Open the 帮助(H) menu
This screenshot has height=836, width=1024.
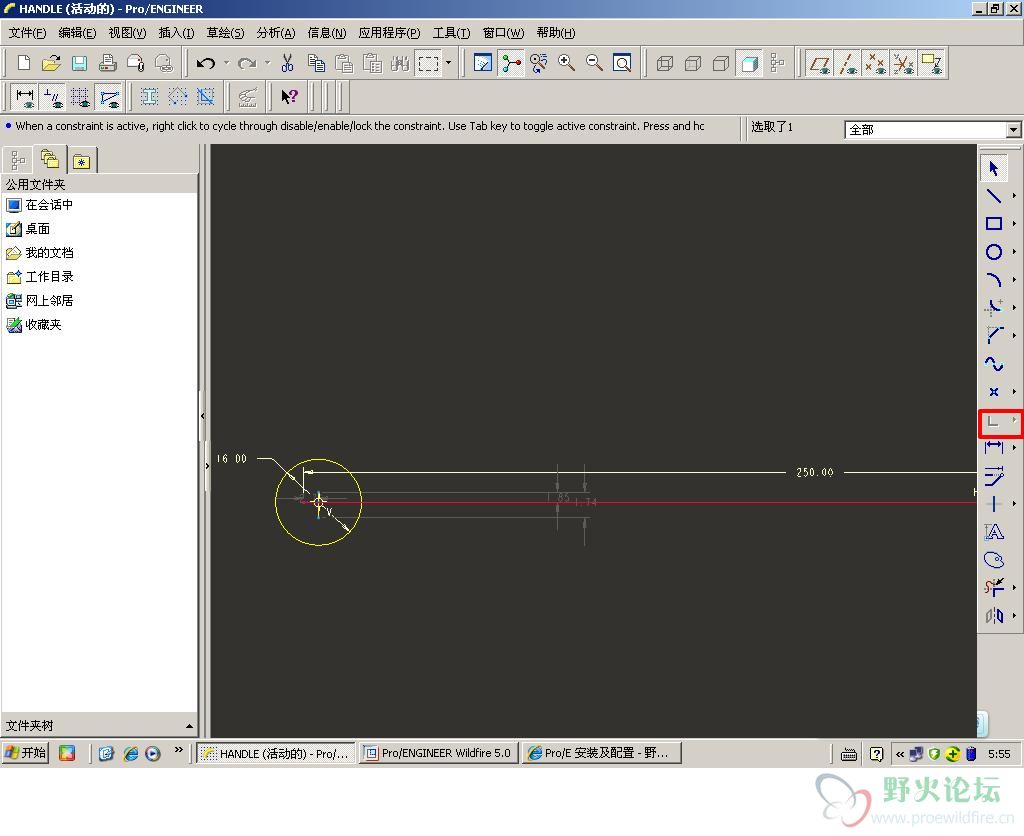pos(556,33)
